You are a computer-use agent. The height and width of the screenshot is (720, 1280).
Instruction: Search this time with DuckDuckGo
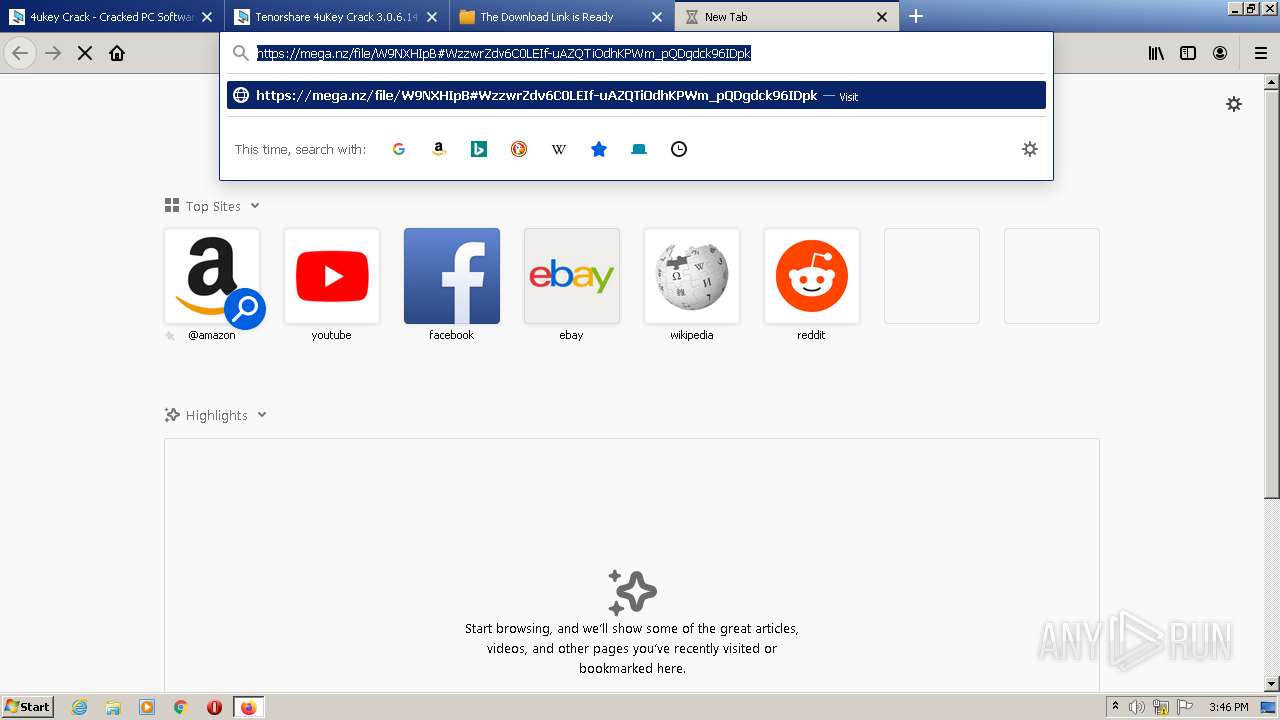[x=519, y=149]
